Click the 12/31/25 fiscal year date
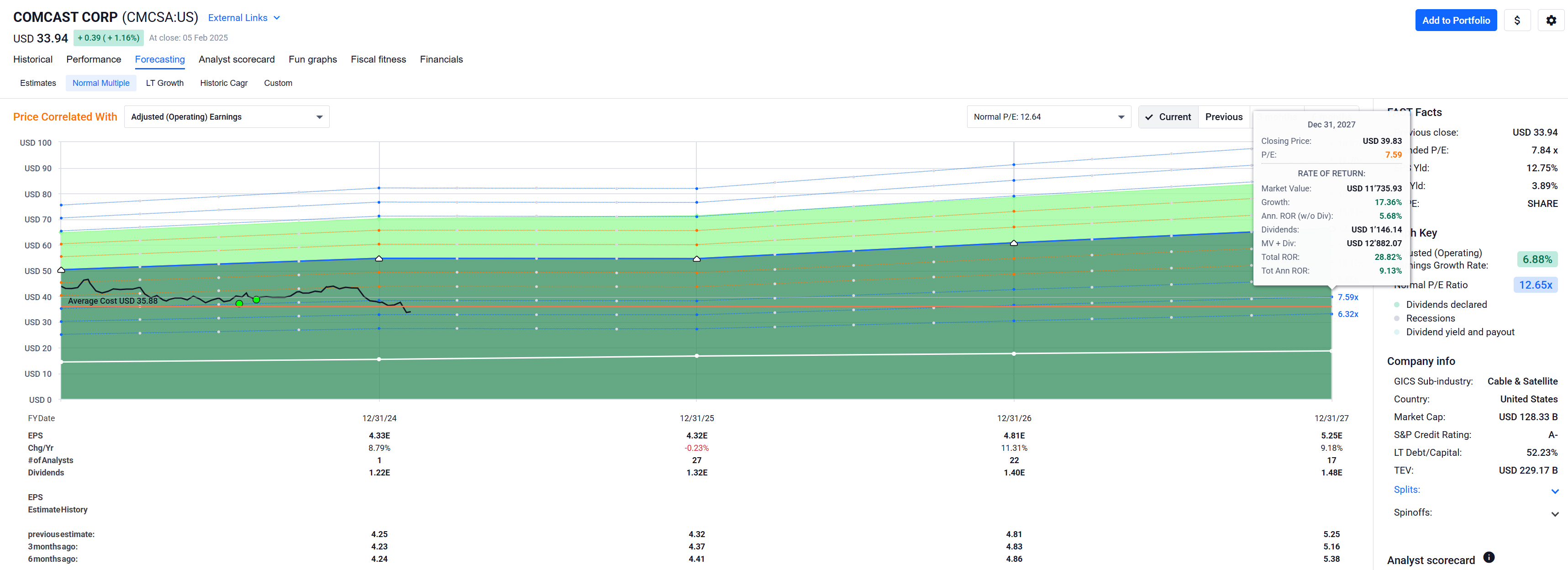The height and width of the screenshot is (570, 1568). 696,418
